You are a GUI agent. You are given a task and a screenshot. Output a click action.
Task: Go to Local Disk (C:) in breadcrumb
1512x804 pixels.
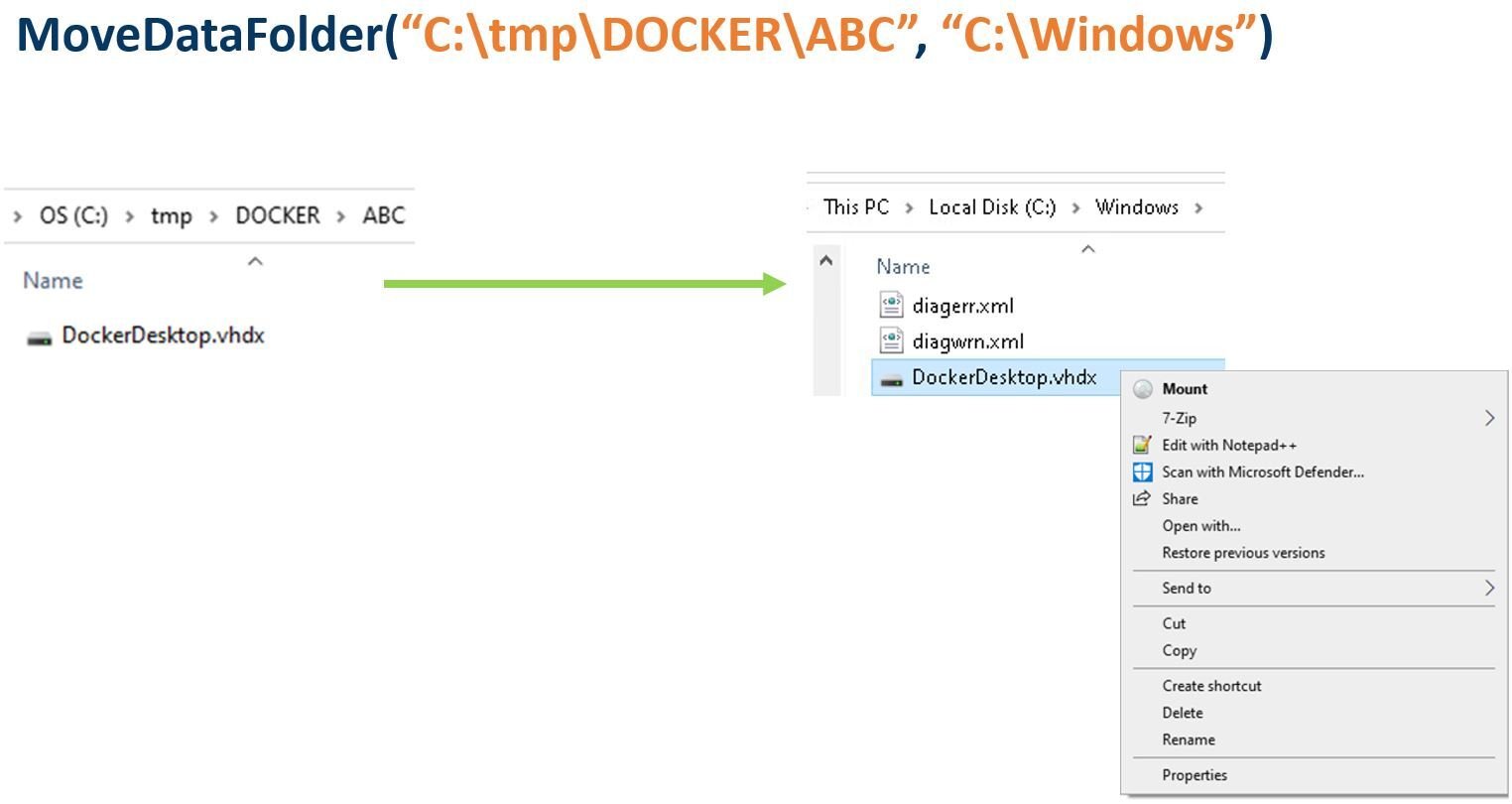992,206
